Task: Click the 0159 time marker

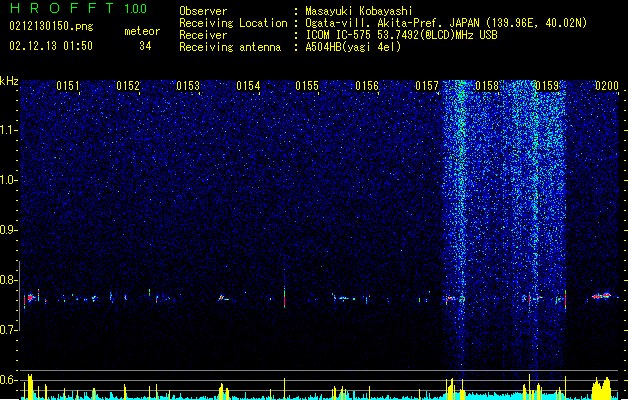Action: [547, 86]
